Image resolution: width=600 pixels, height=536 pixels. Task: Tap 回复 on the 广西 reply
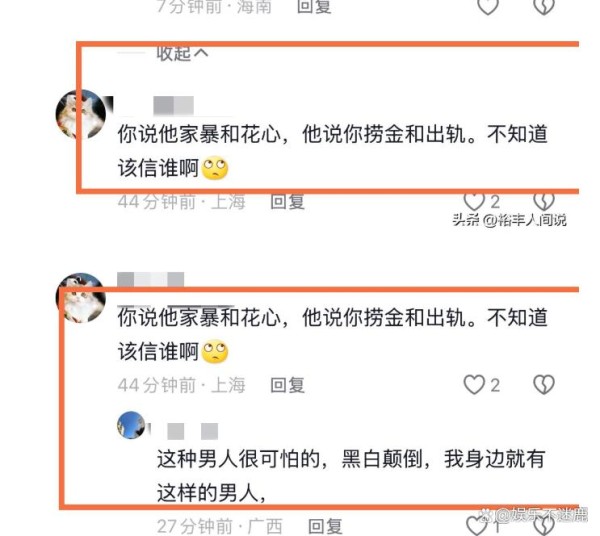pyautogui.click(x=326, y=526)
